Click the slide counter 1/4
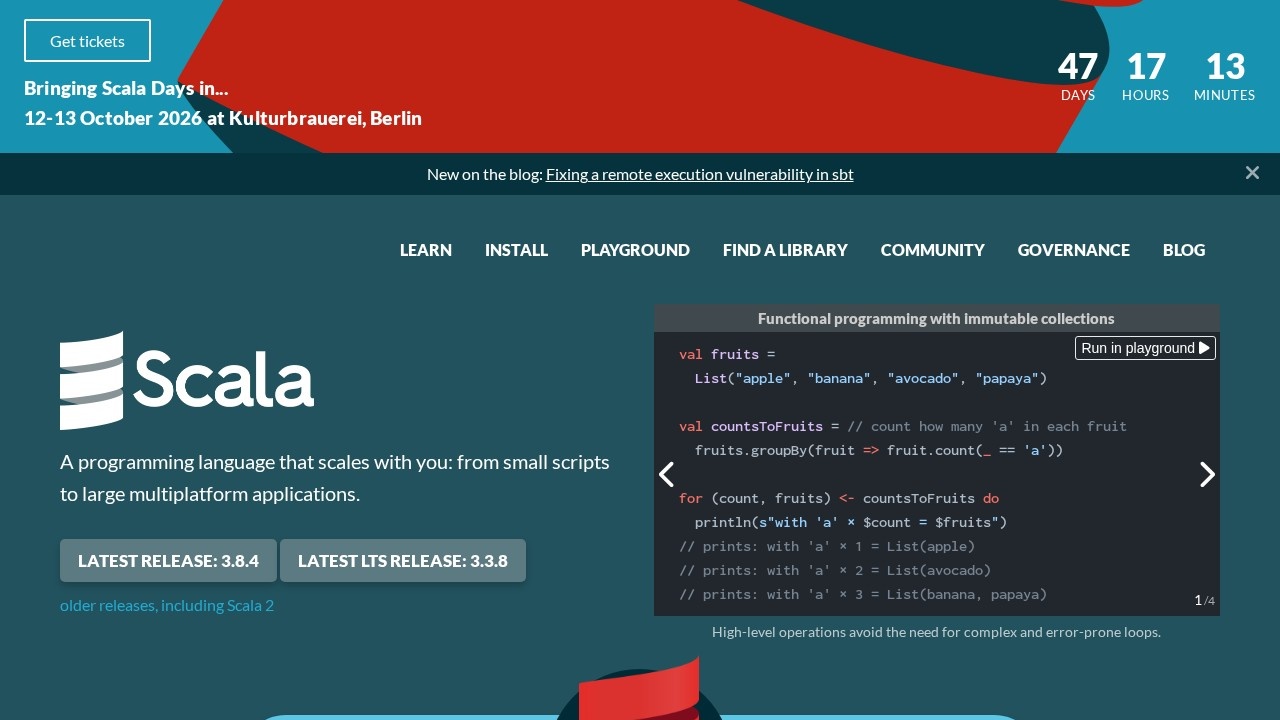The height and width of the screenshot is (720, 1280). pos(1204,600)
